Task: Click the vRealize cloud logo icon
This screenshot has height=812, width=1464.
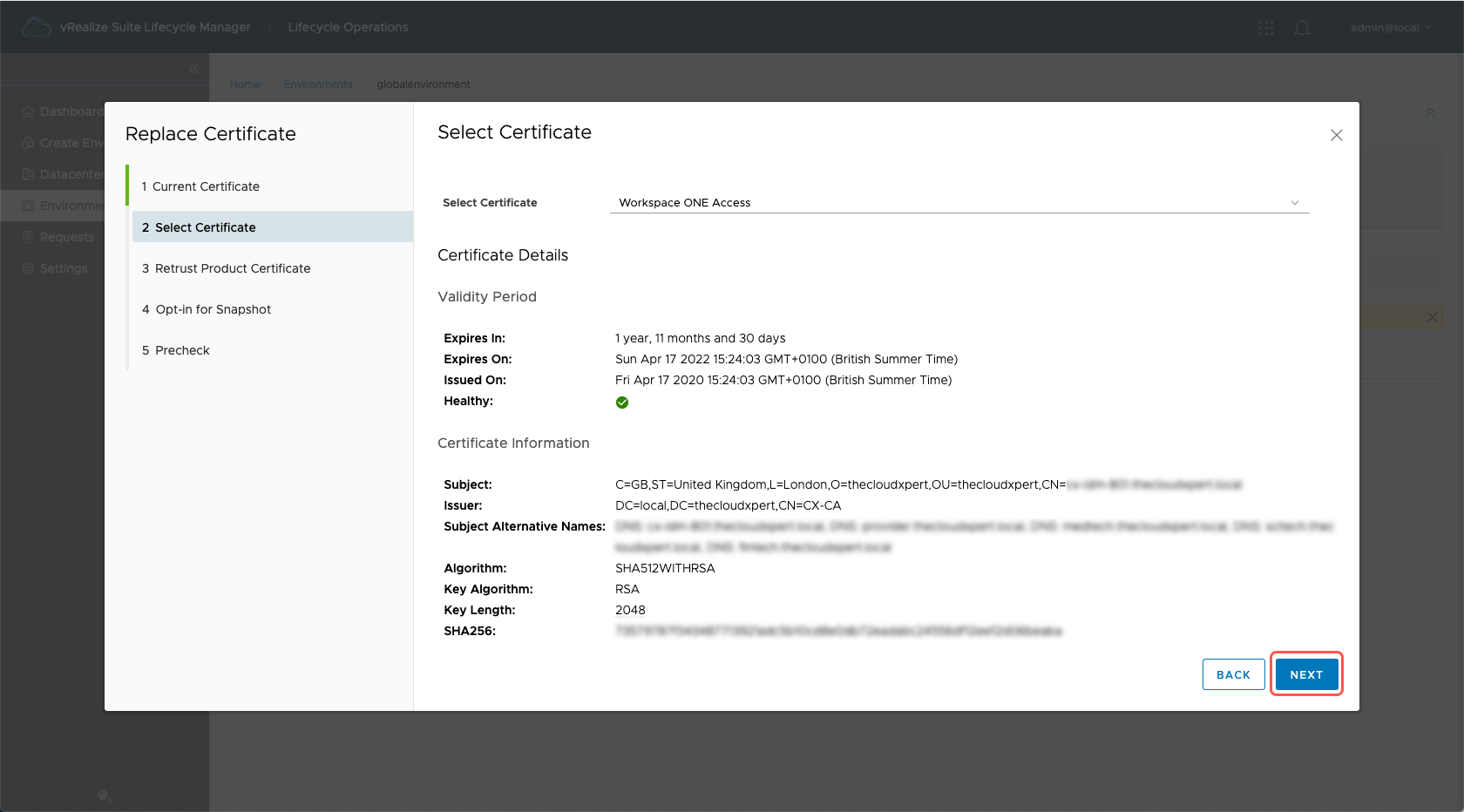Action: (x=36, y=28)
